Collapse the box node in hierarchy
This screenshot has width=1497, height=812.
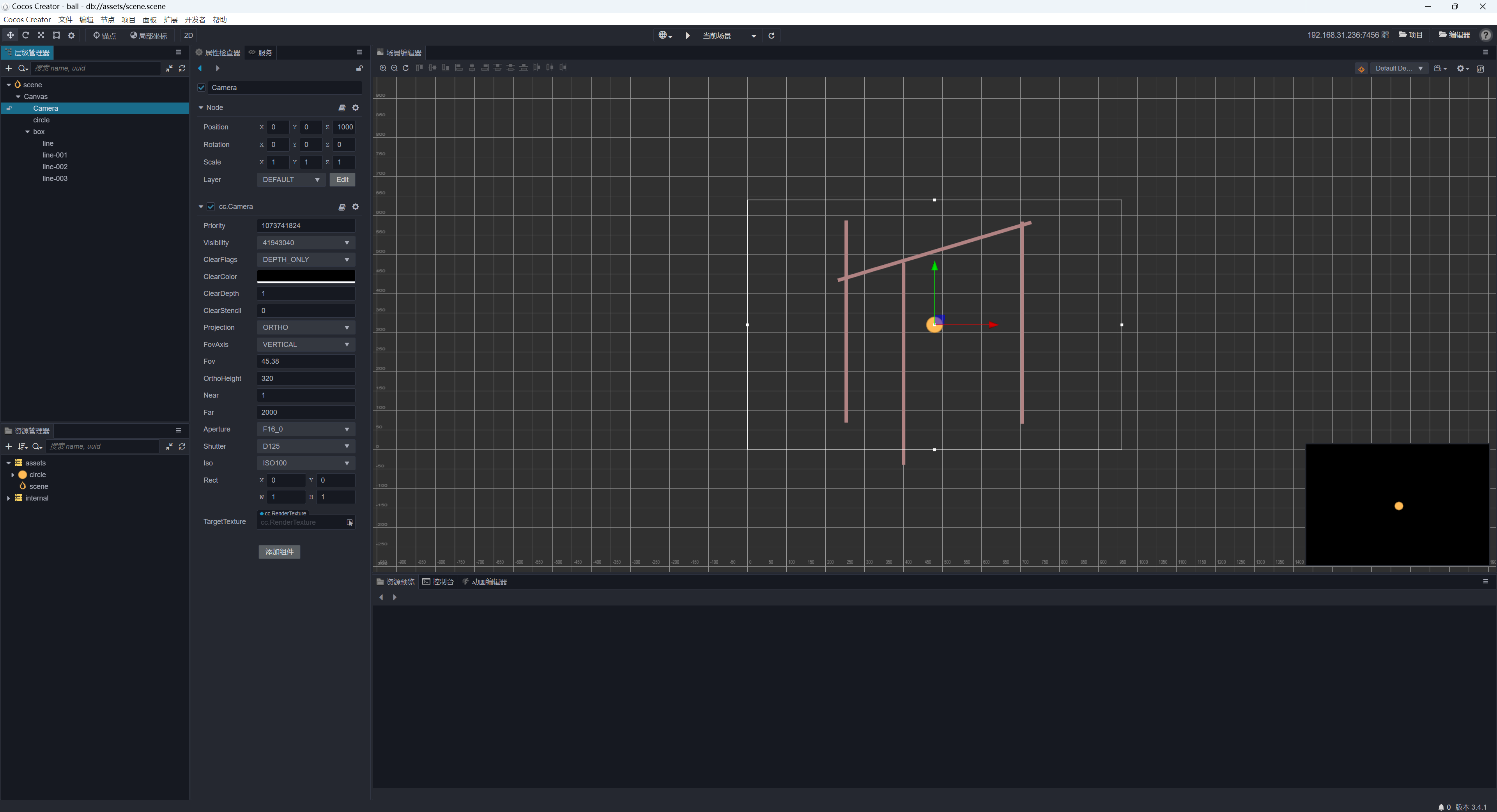27,132
